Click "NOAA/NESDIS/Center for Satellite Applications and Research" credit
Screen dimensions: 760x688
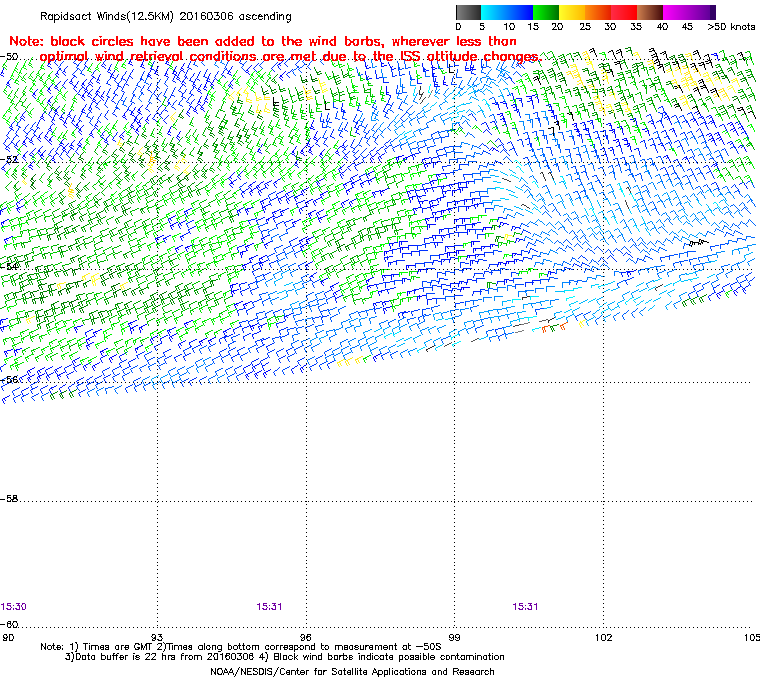[352, 672]
